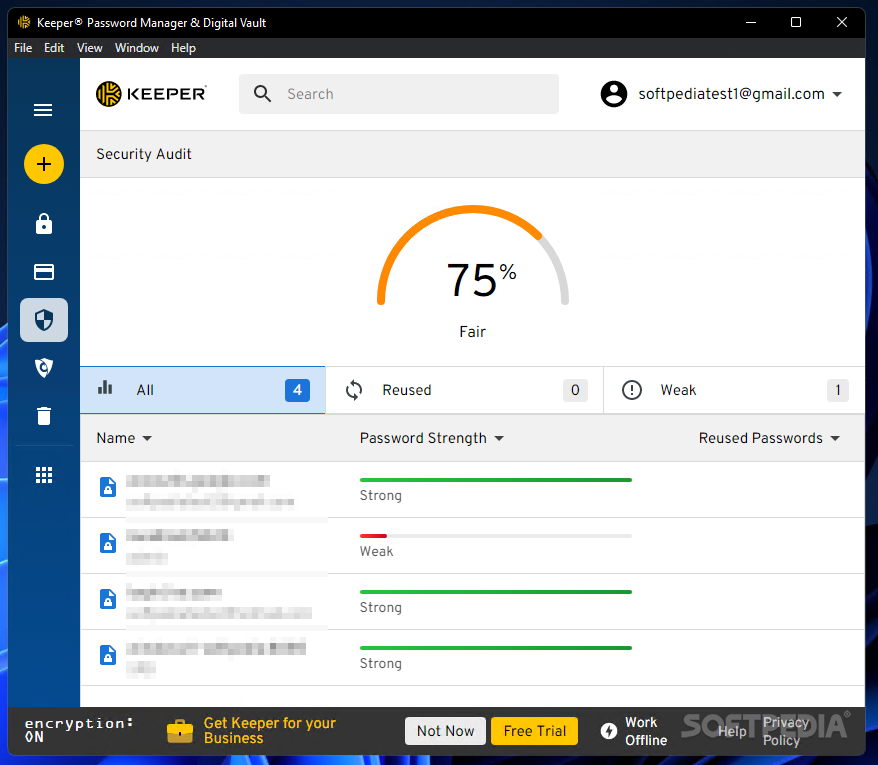Click the Reused count badge 0
878x765 pixels.
point(575,390)
